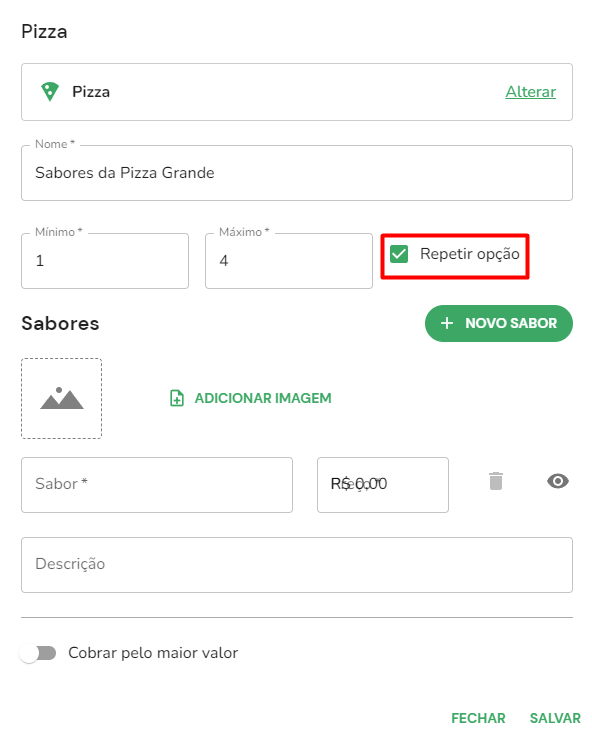Click the plus icon on Novo Sabor
The image size is (592, 741).
click(446, 323)
